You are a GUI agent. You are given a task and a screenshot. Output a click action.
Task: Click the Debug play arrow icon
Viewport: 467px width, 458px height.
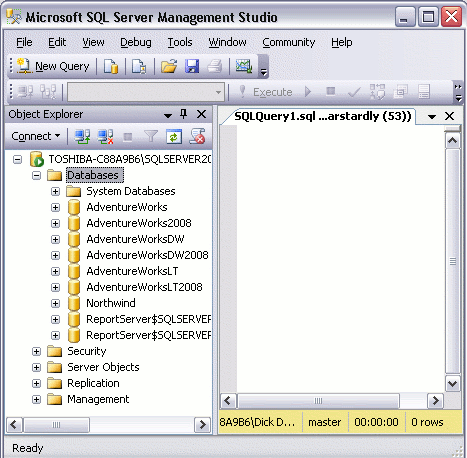click(x=308, y=91)
